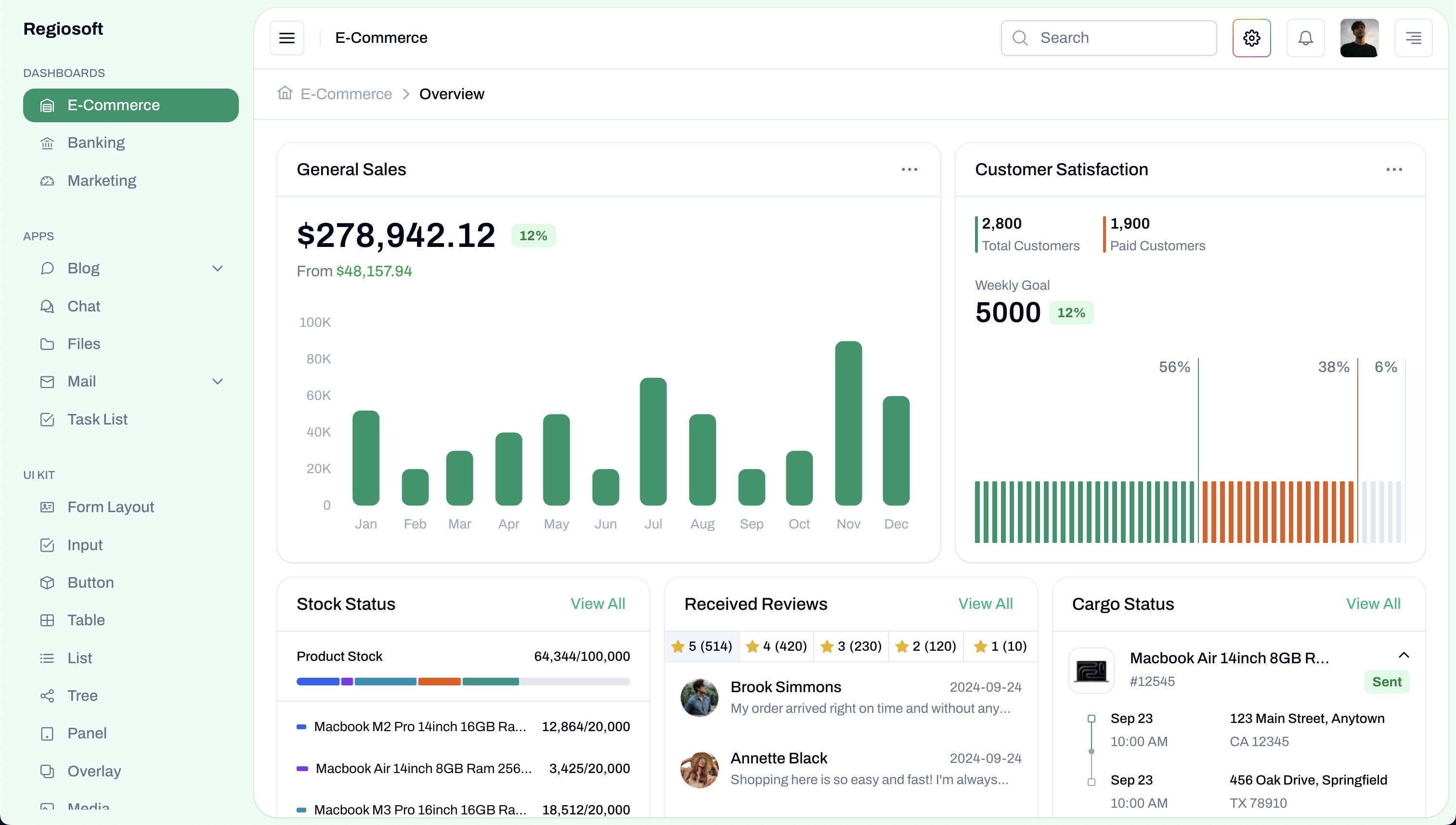Click View All in Cargo Status

click(1373, 604)
